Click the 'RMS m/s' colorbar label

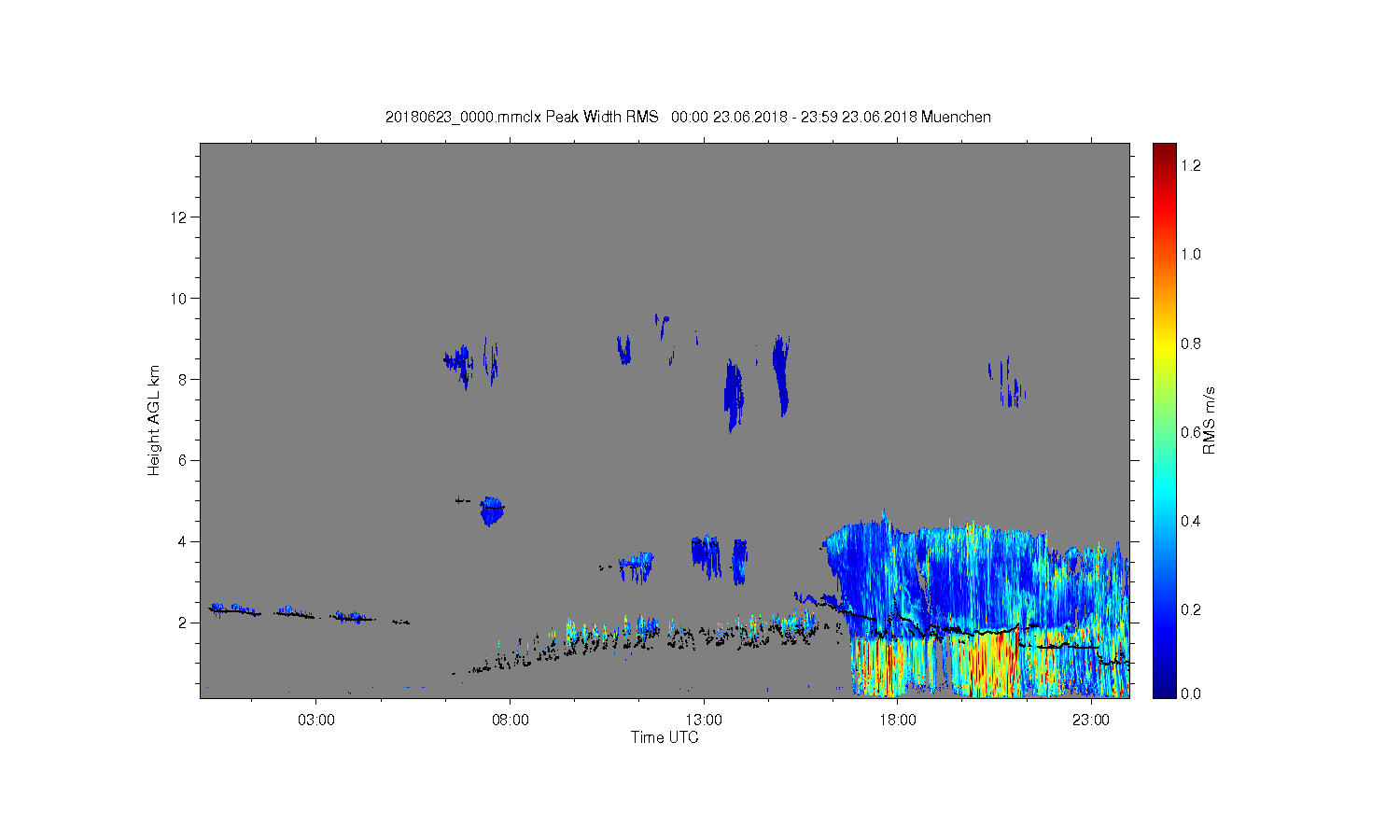[x=1209, y=420]
